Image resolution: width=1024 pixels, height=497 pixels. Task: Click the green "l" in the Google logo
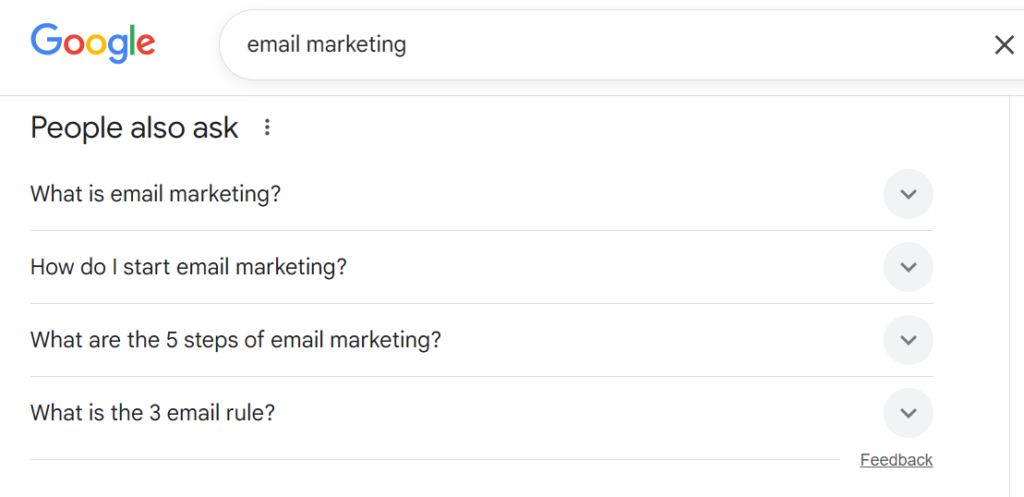tap(130, 40)
